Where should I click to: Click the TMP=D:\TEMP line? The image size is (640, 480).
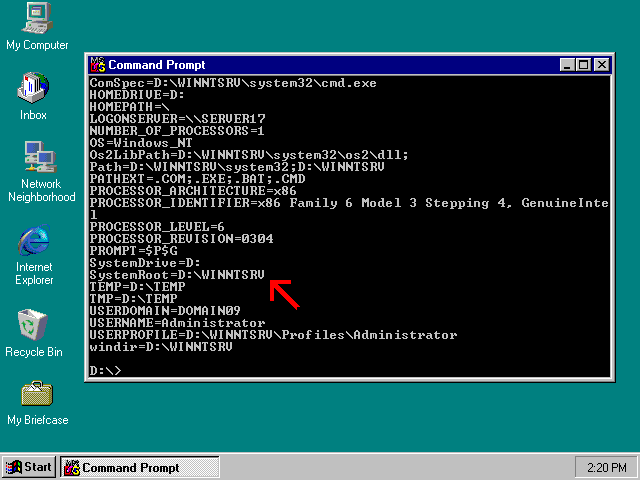click(x=133, y=299)
